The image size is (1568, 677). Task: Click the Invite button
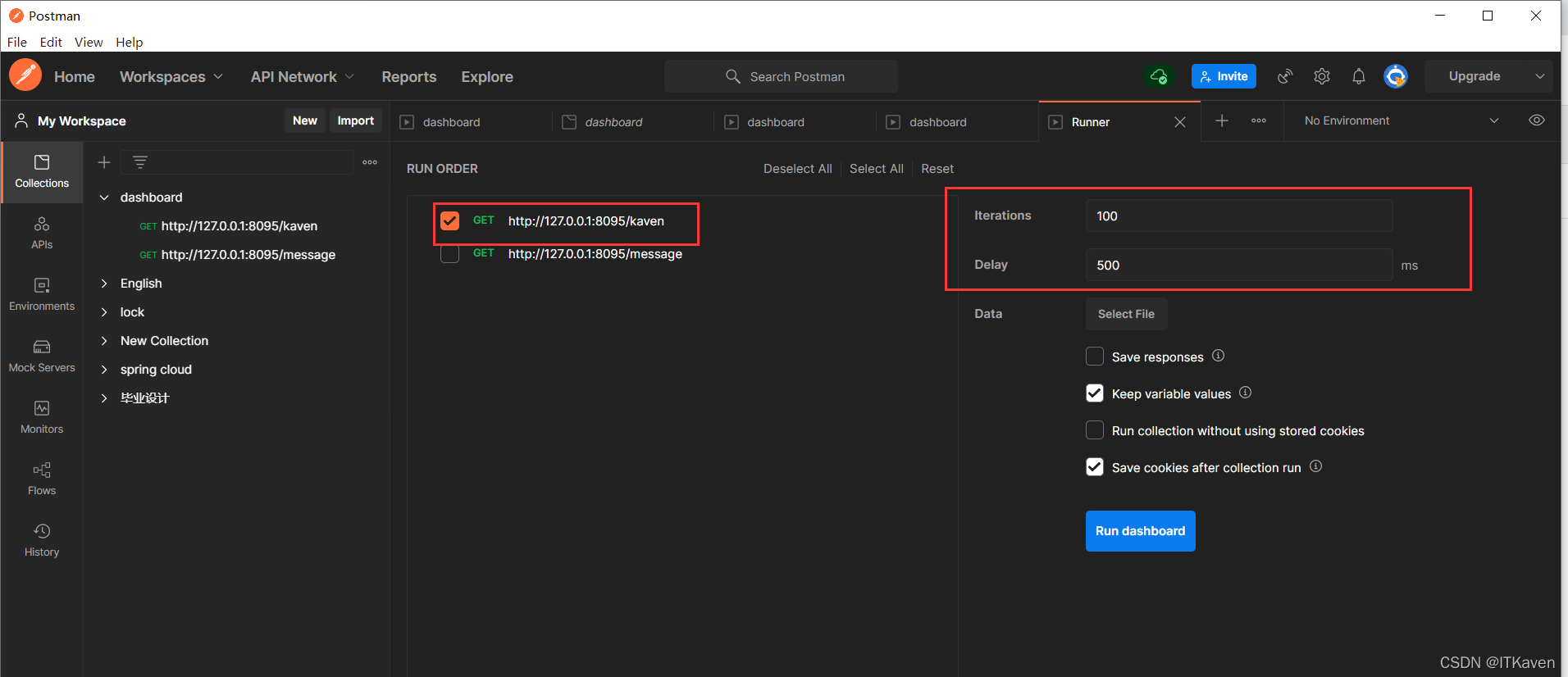pyautogui.click(x=1224, y=76)
